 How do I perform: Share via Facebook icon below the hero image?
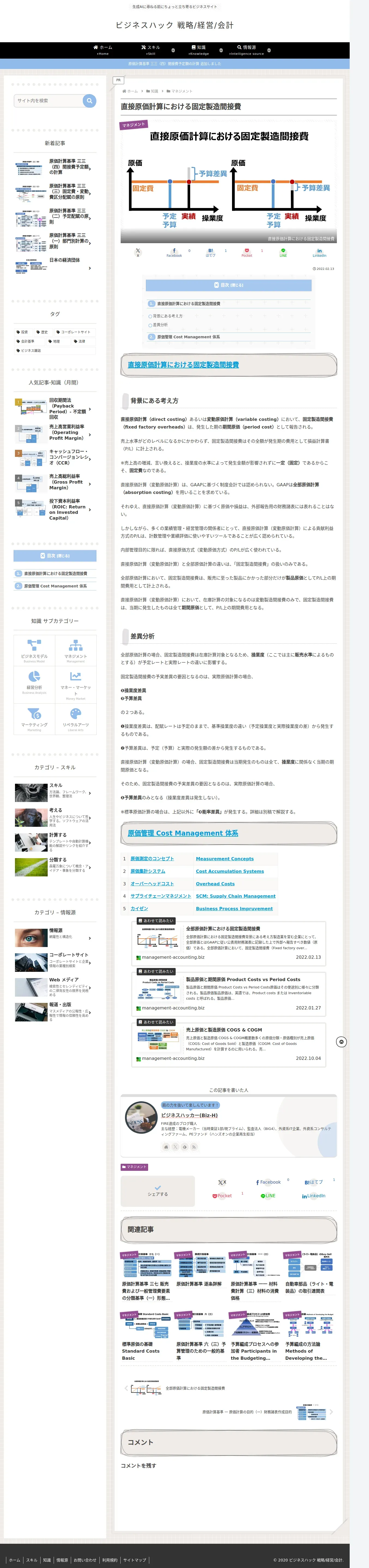[x=174, y=253]
